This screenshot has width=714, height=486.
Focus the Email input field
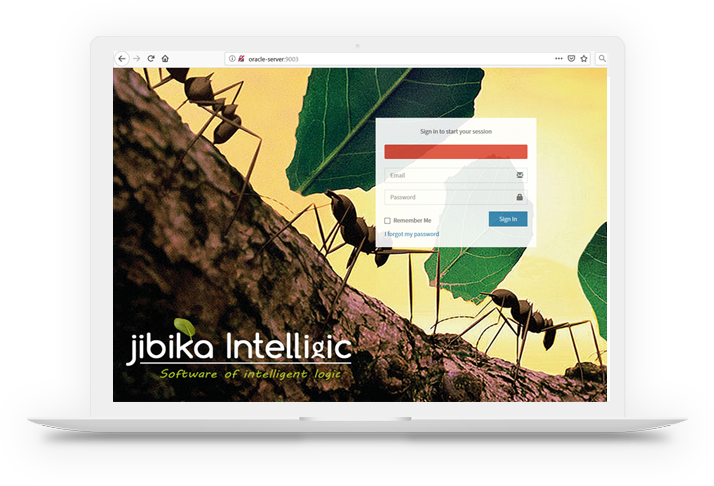[x=456, y=175]
